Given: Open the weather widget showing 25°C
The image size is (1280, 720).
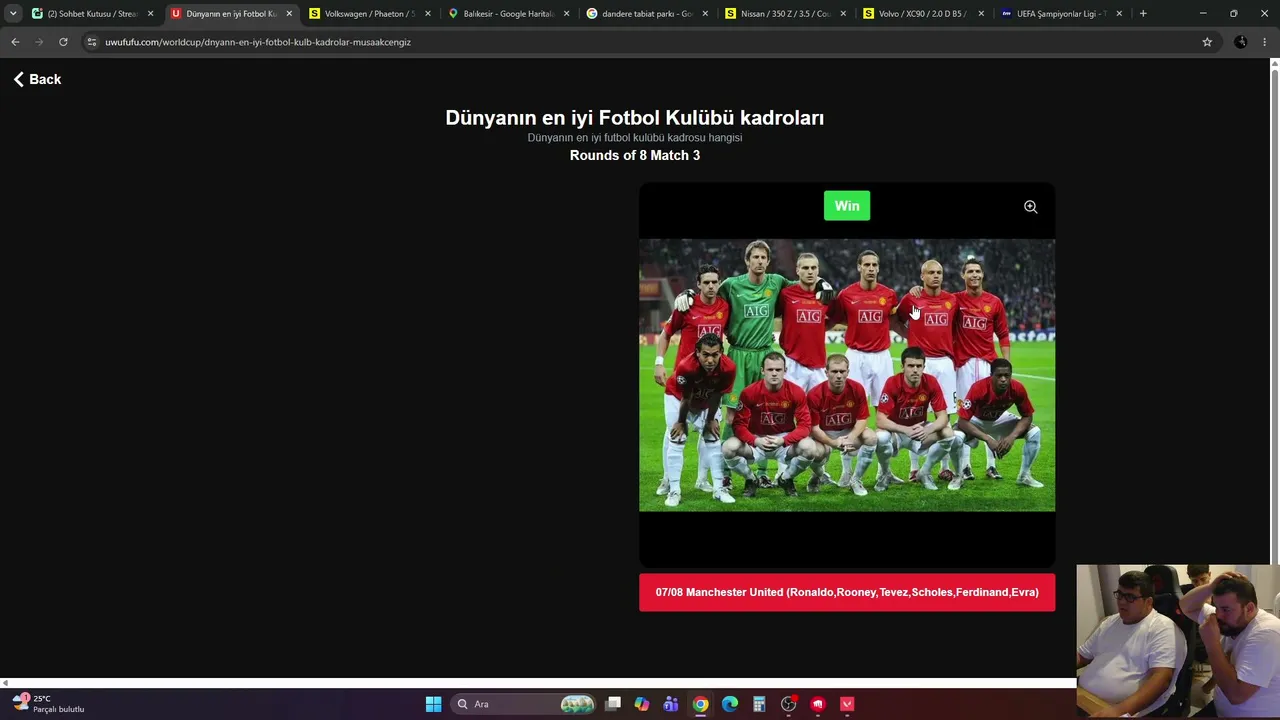Looking at the screenshot, I should (50, 704).
